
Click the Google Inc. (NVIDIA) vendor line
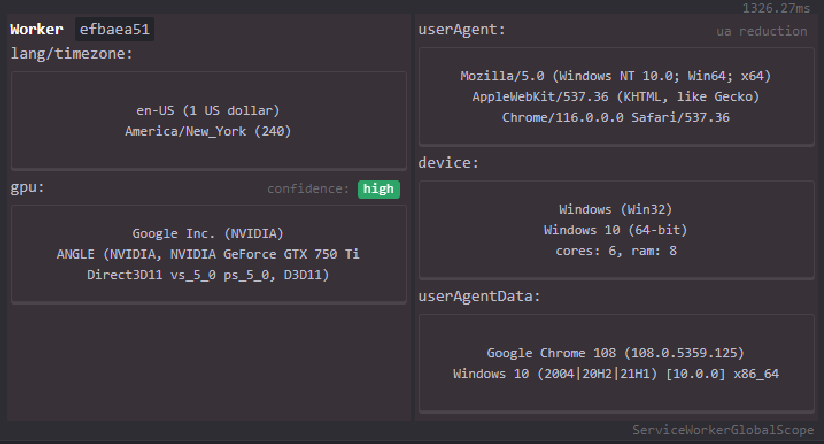point(208,234)
